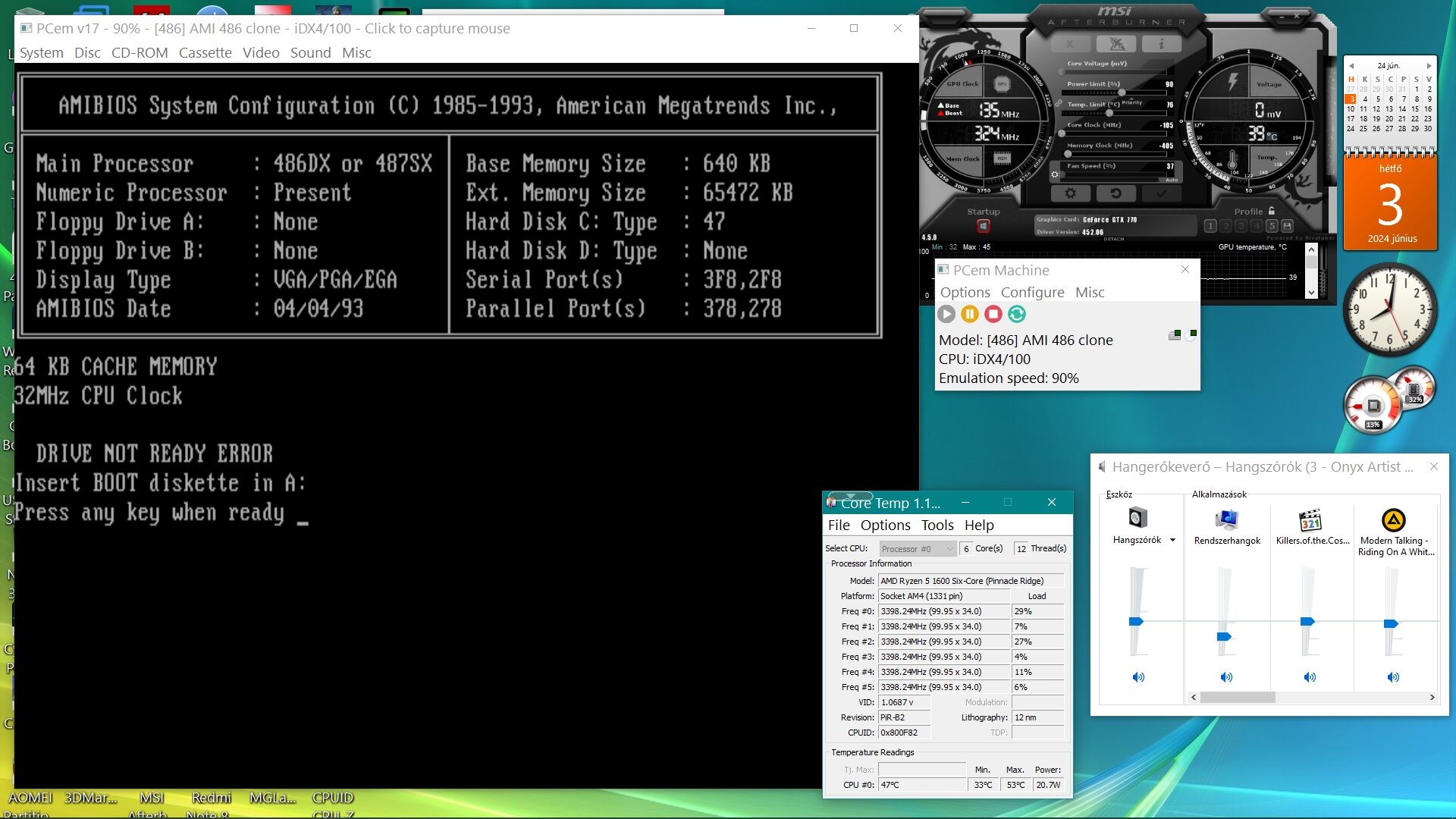Go to previous month in calendar gadget
This screenshot has height=819, width=1456.
1351,66
